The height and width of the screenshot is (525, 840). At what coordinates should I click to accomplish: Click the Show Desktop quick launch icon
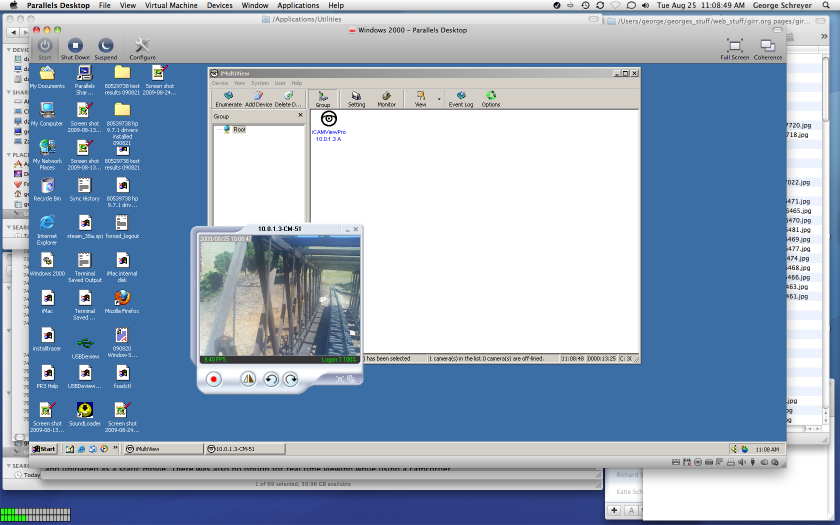coord(70,449)
